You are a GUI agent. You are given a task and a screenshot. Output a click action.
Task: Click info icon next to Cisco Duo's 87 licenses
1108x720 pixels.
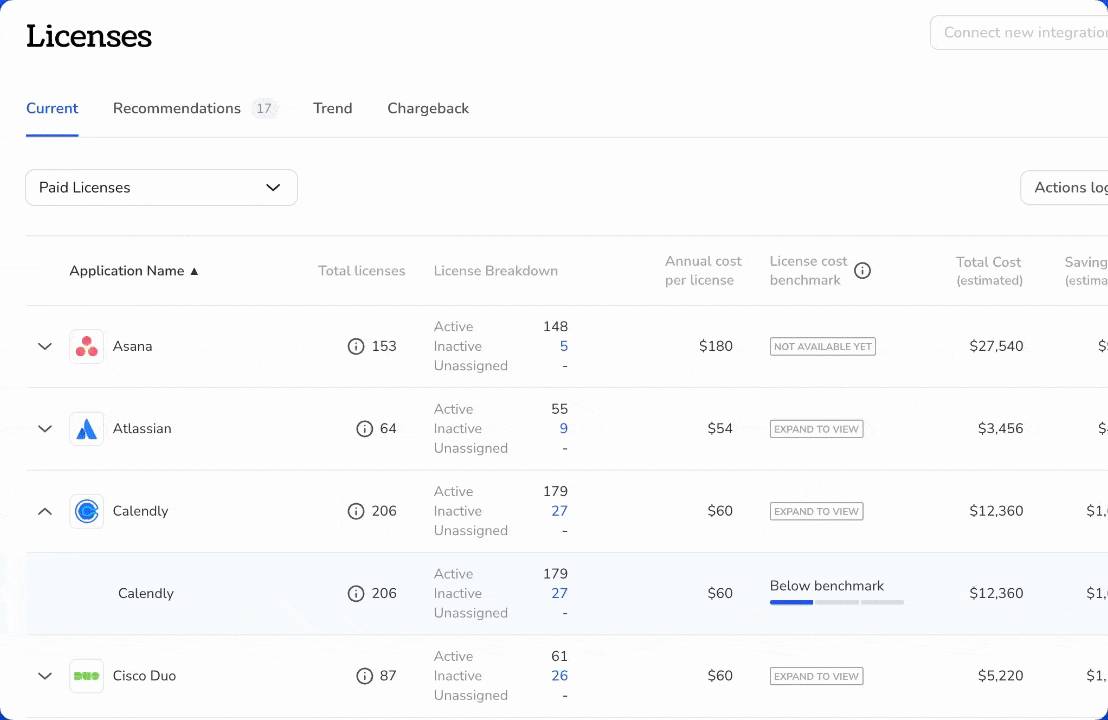tap(365, 676)
